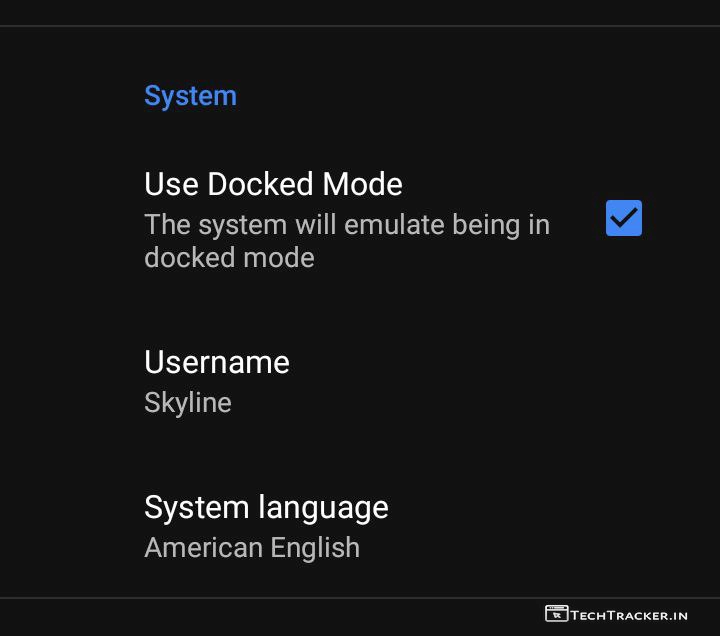The width and height of the screenshot is (720, 636).
Task: Uncheck the Use Docked Mode checkbox
Action: click(623, 218)
